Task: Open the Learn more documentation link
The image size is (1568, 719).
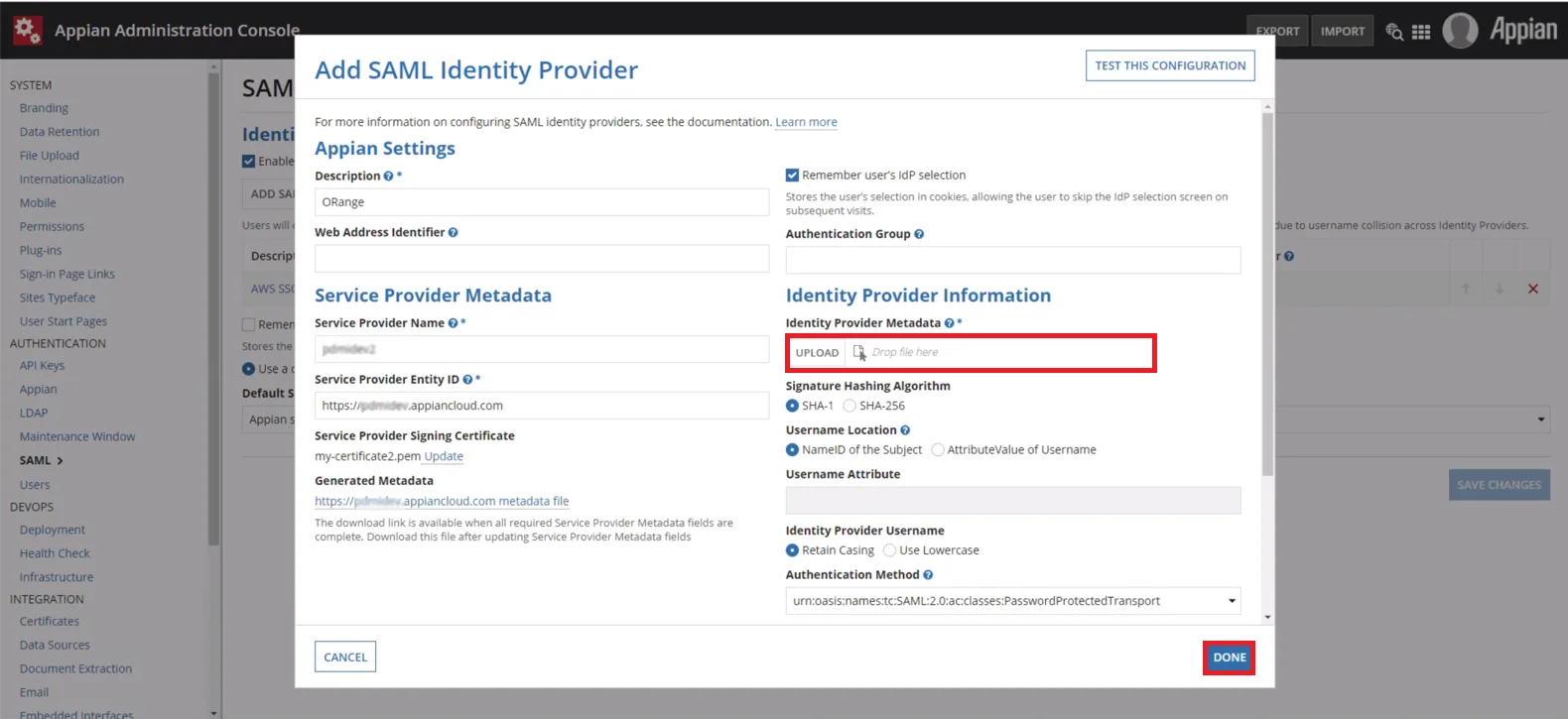Action: pyautogui.click(x=806, y=122)
